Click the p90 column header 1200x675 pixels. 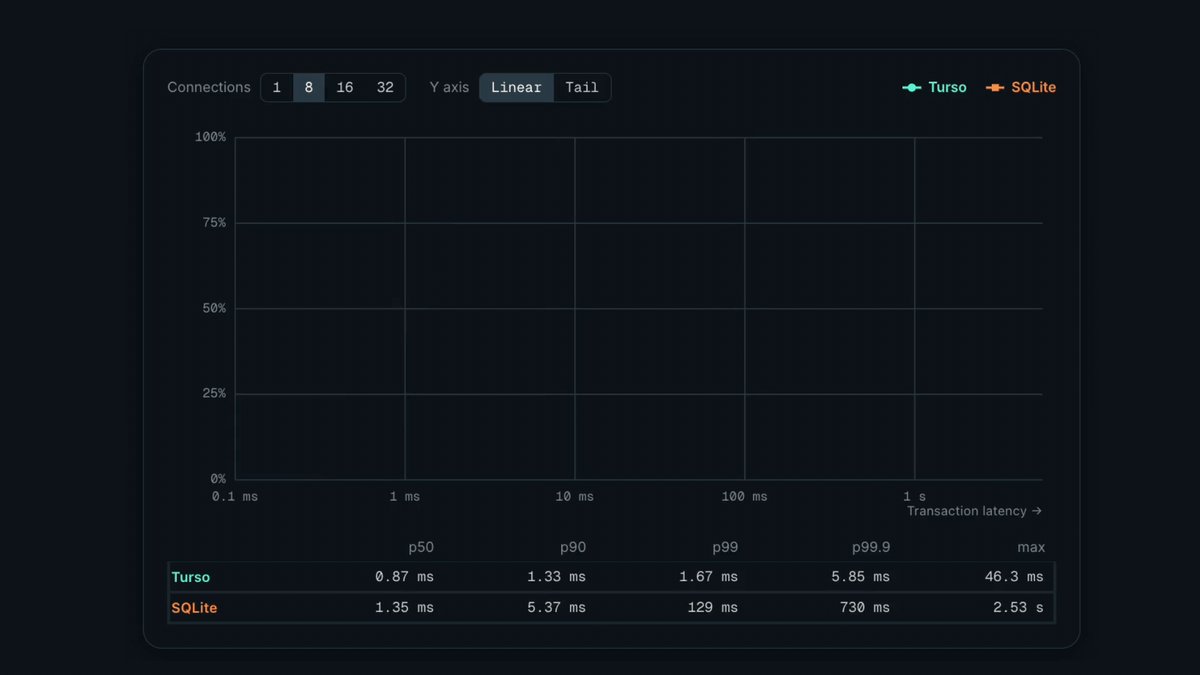coord(573,547)
